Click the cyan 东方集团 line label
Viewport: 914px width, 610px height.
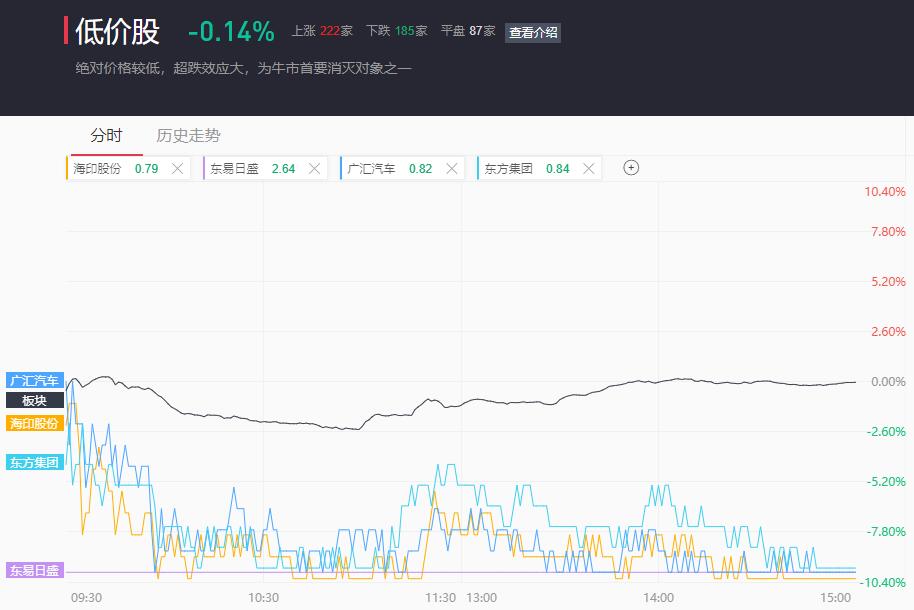pyautogui.click(x=35, y=462)
